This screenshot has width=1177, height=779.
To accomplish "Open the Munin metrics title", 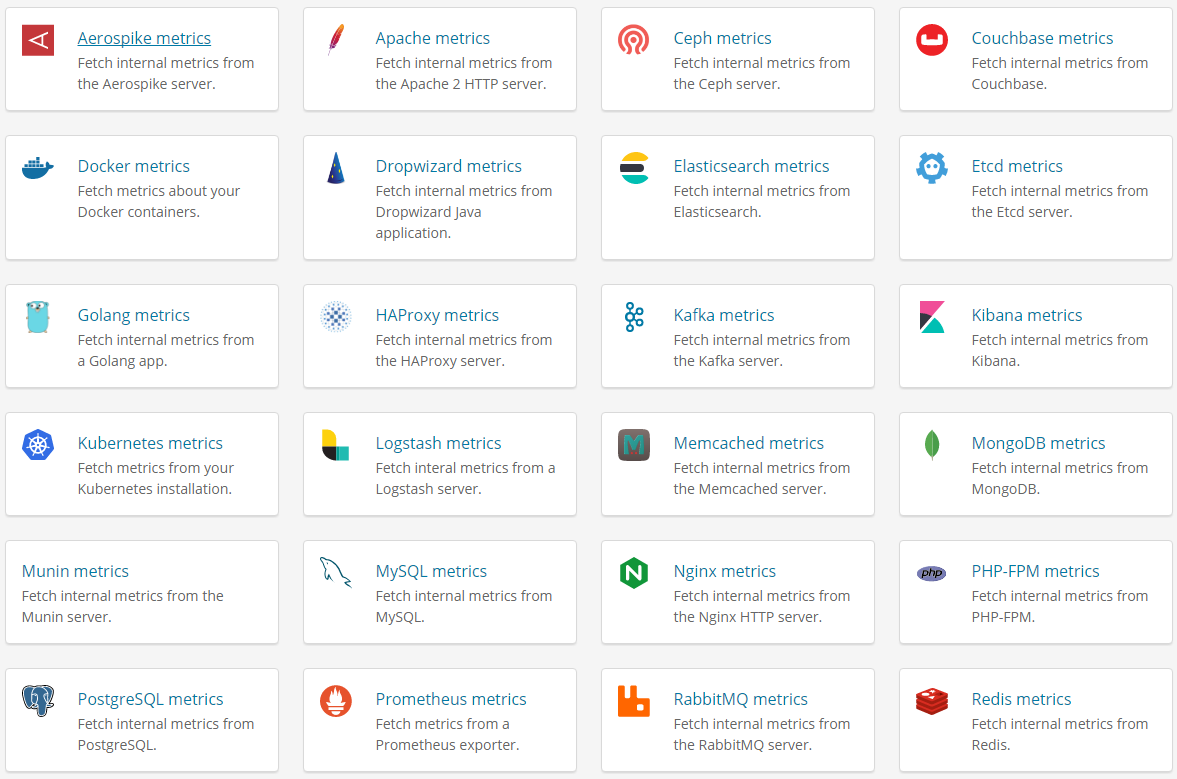I will (75, 571).
